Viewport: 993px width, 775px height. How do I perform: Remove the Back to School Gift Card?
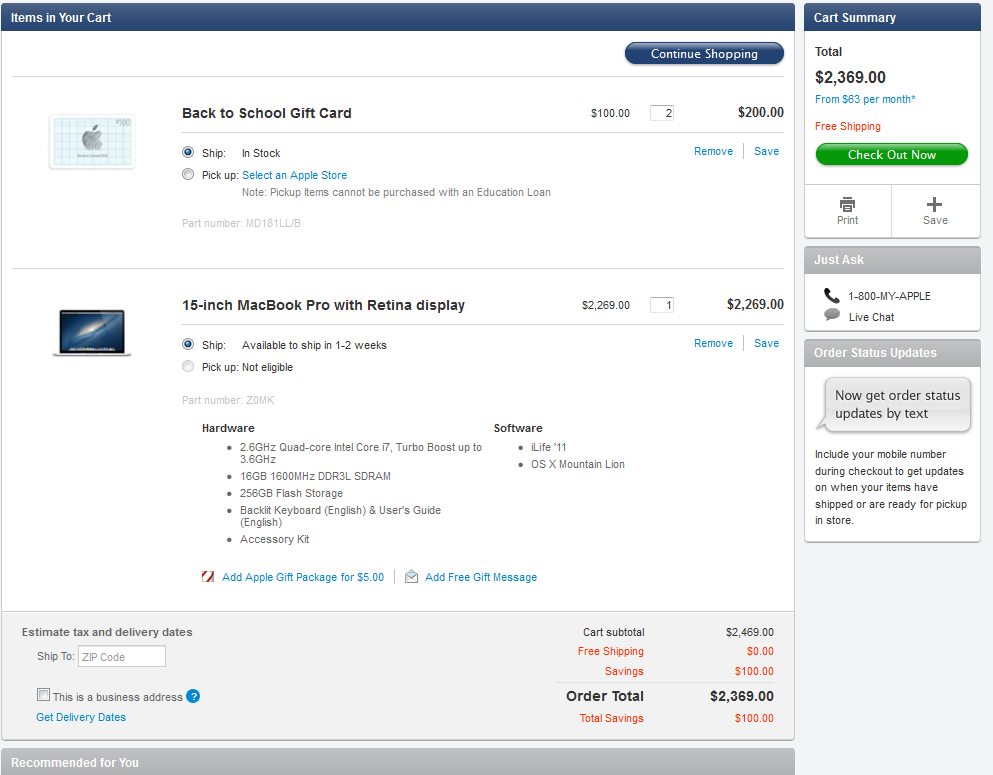(713, 151)
